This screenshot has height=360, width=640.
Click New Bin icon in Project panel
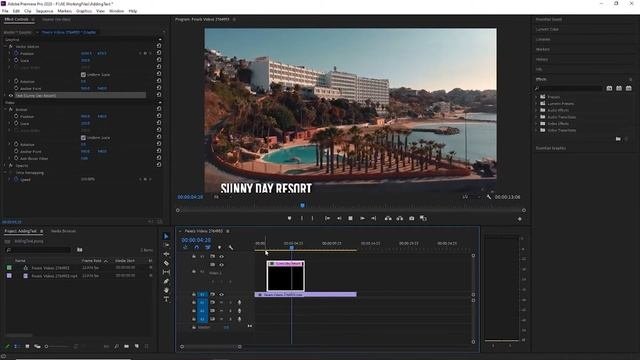(127, 347)
